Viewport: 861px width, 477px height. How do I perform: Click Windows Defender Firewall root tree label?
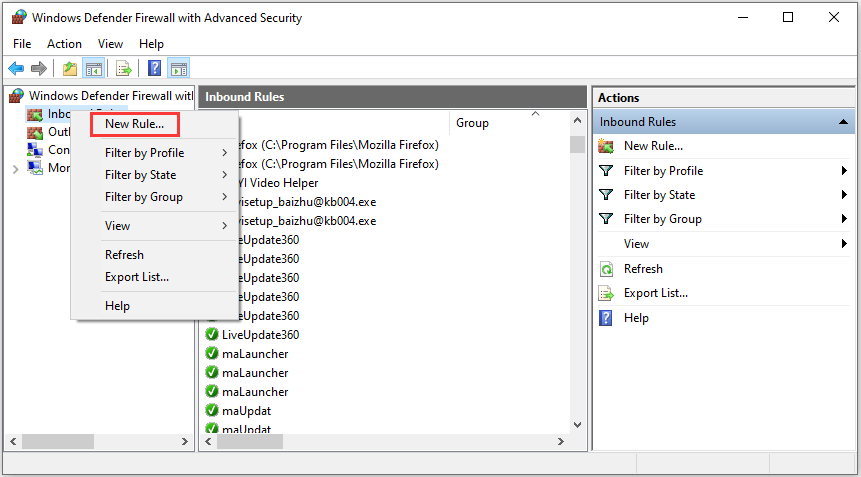pyautogui.click(x=111, y=96)
